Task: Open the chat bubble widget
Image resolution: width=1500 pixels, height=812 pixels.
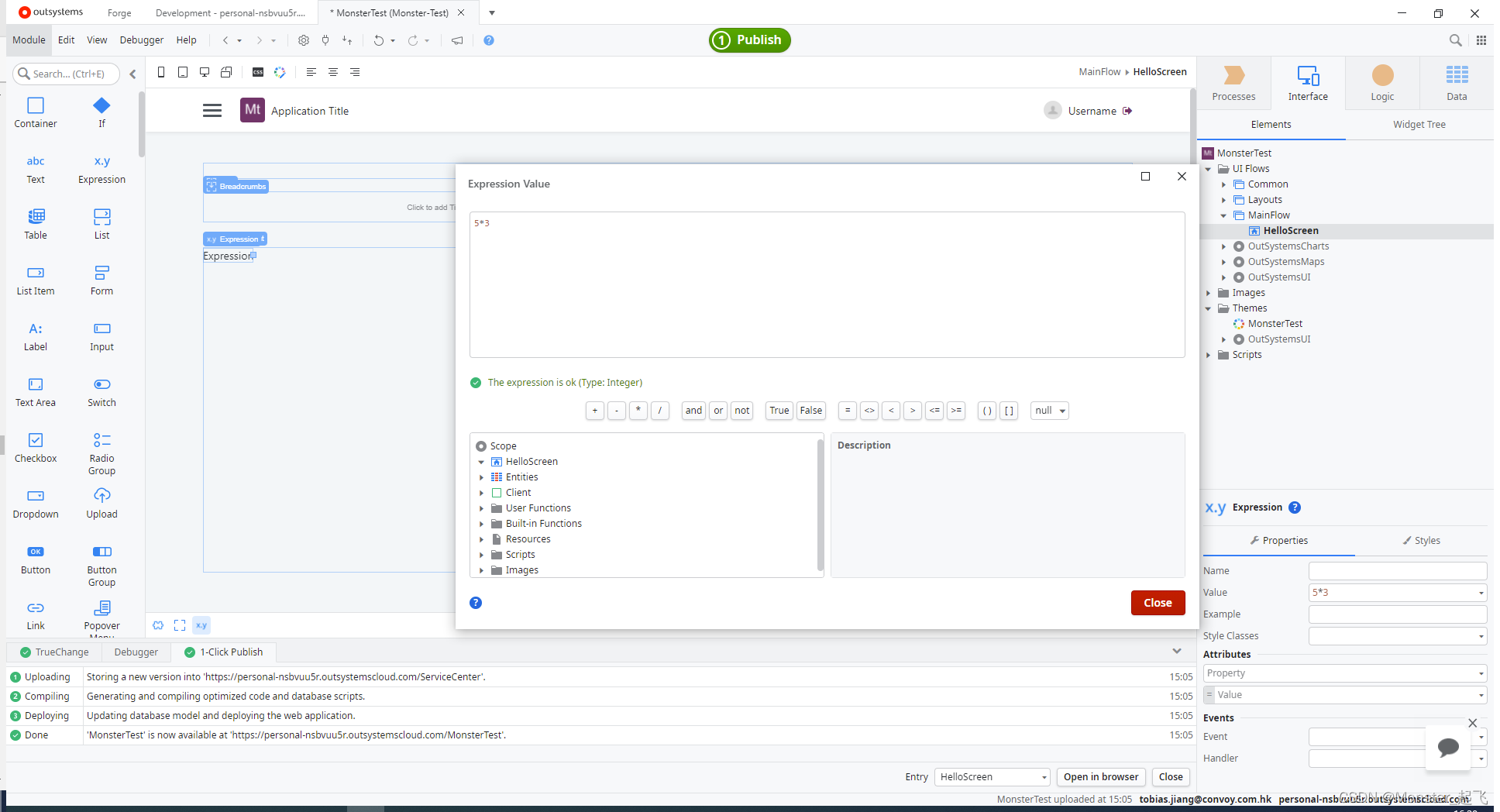Action: coord(1448,747)
